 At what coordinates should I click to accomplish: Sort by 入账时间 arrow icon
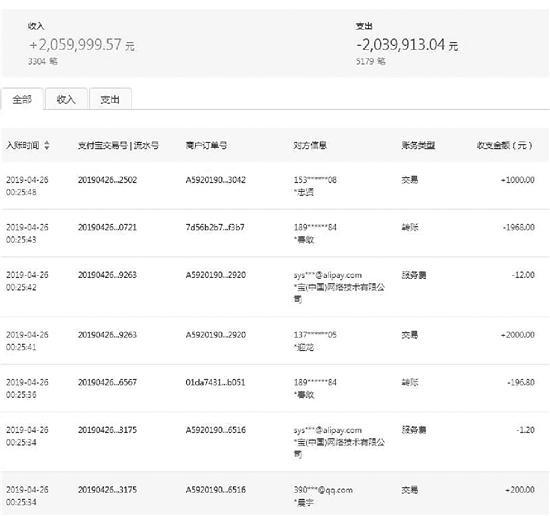tap(47, 145)
